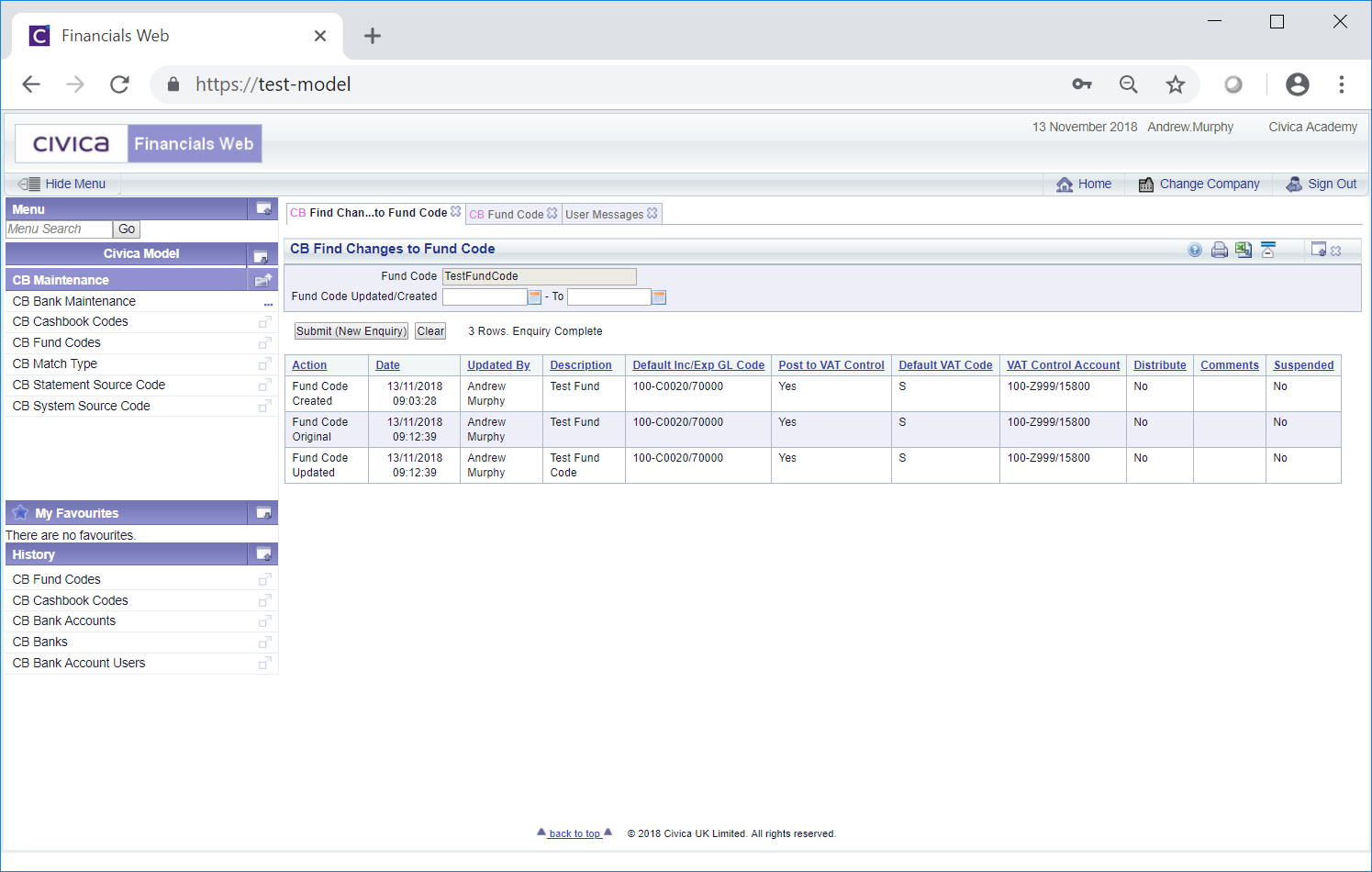Export results to Excel spreadsheet
The image size is (1372, 872).
(1244, 250)
